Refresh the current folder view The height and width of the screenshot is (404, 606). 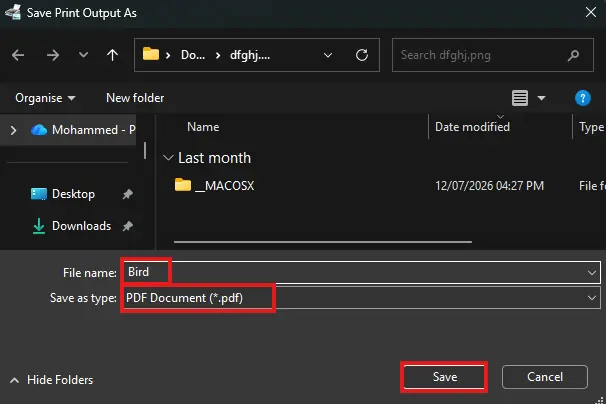362,55
